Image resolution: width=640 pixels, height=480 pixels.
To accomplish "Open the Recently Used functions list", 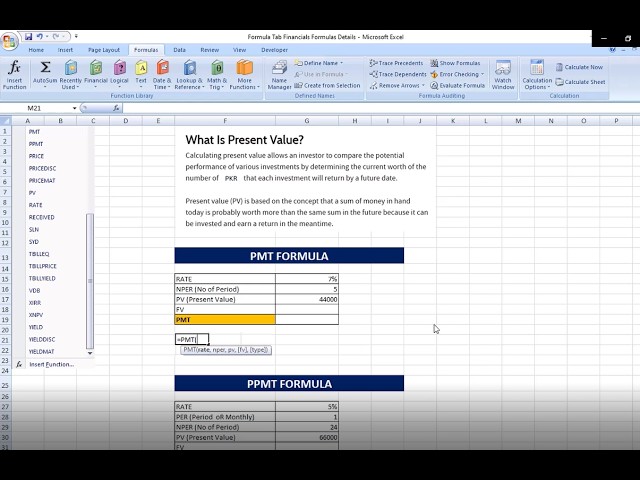I will [71, 75].
